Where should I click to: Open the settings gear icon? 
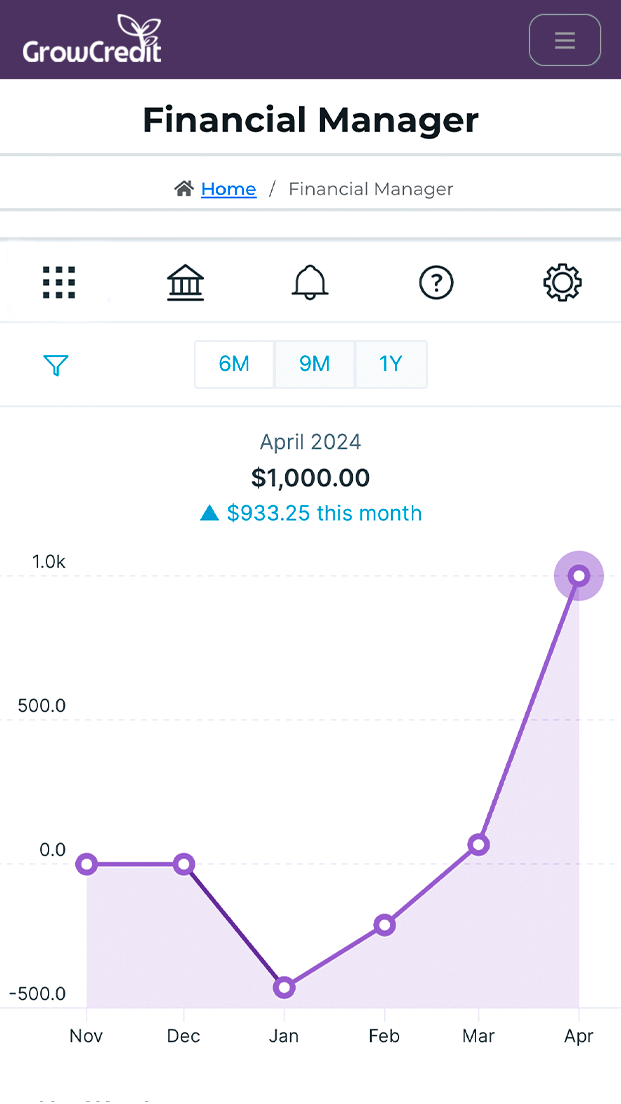pyautogui.click(x=563, y=283)
